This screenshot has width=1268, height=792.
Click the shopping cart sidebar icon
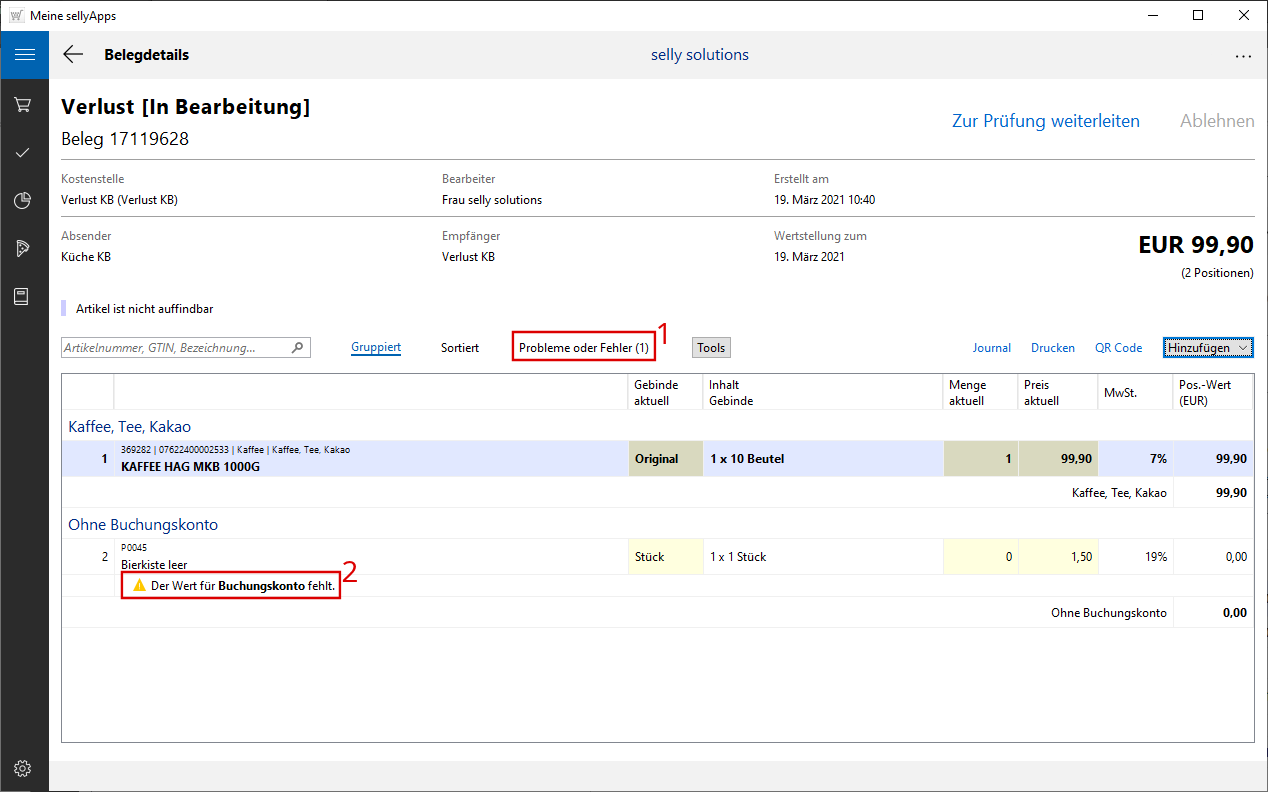click(x=23, y=105)
